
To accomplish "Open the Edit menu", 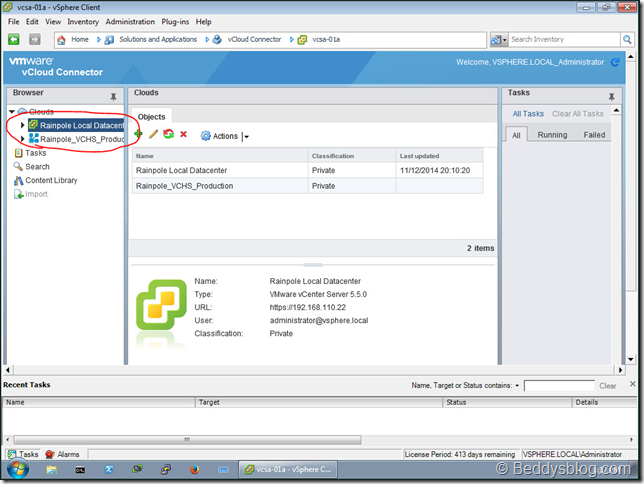I will [x=32, y=22].
